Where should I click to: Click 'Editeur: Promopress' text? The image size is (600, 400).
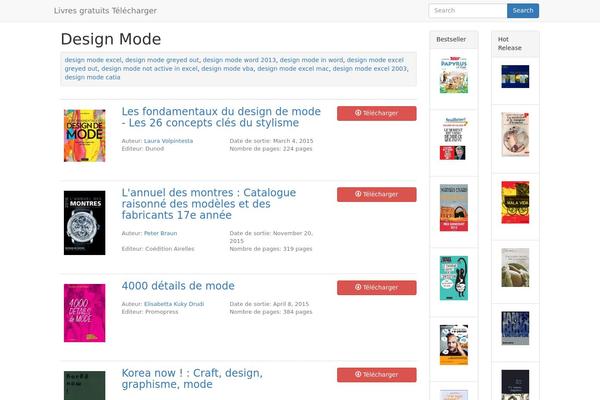(x=150, y=312)
